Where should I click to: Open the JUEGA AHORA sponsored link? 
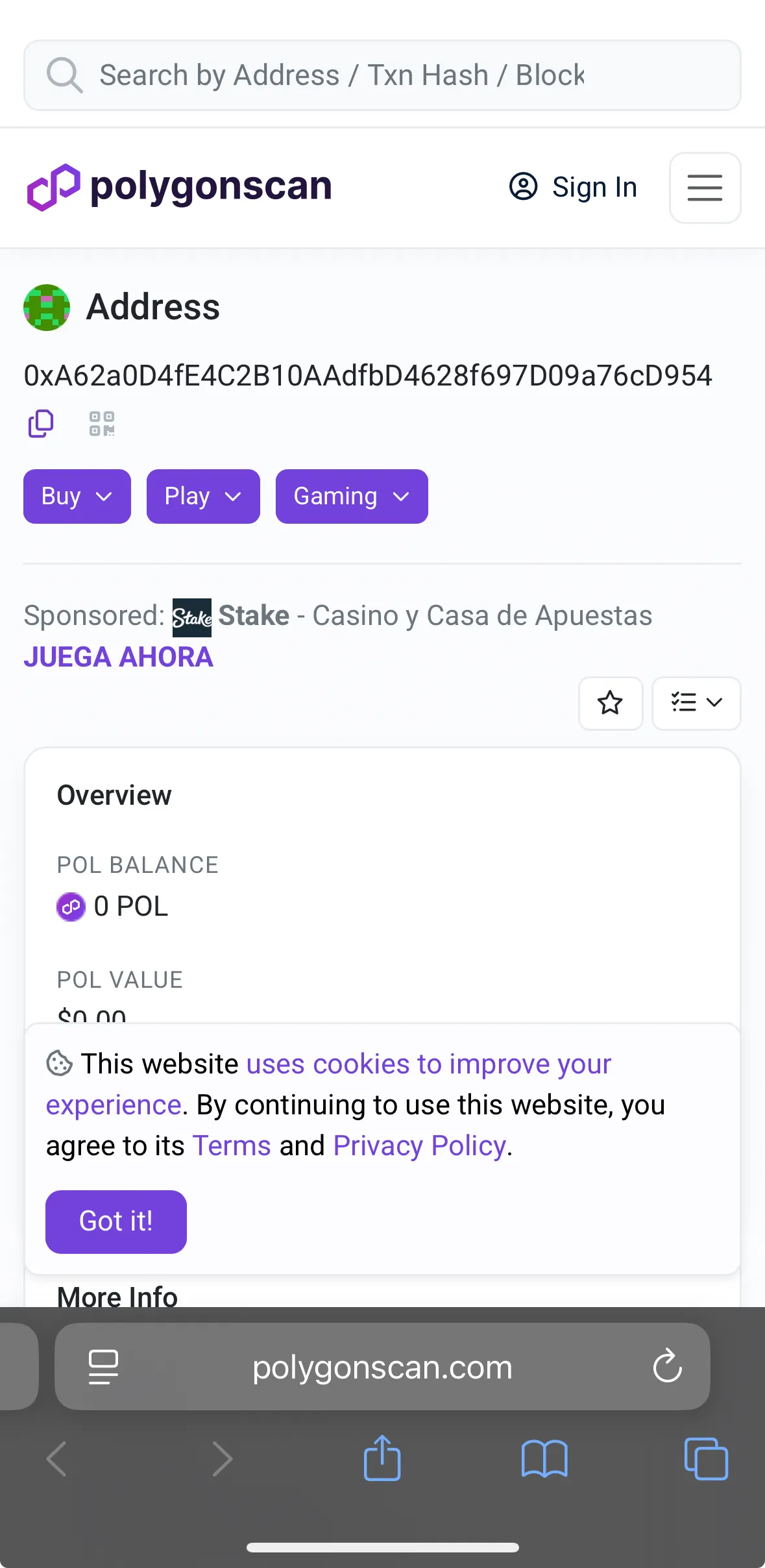[119, 657]
